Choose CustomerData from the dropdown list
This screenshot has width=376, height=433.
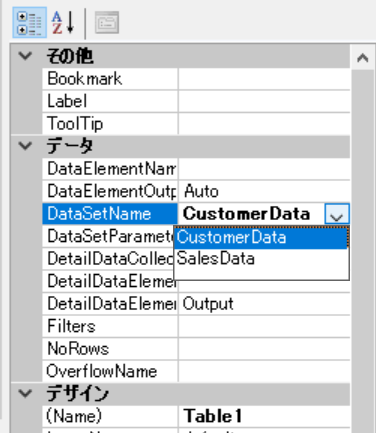point(261,238)
